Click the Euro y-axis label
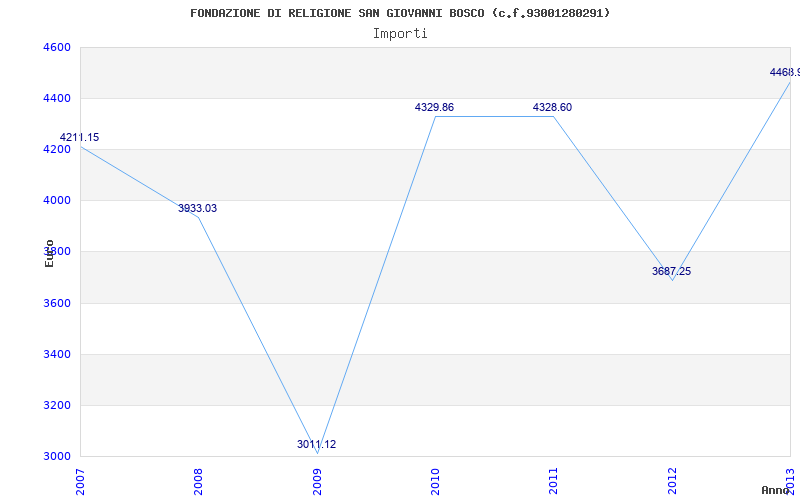This screenshot has width=800, height=500. (x=49, y=254)
